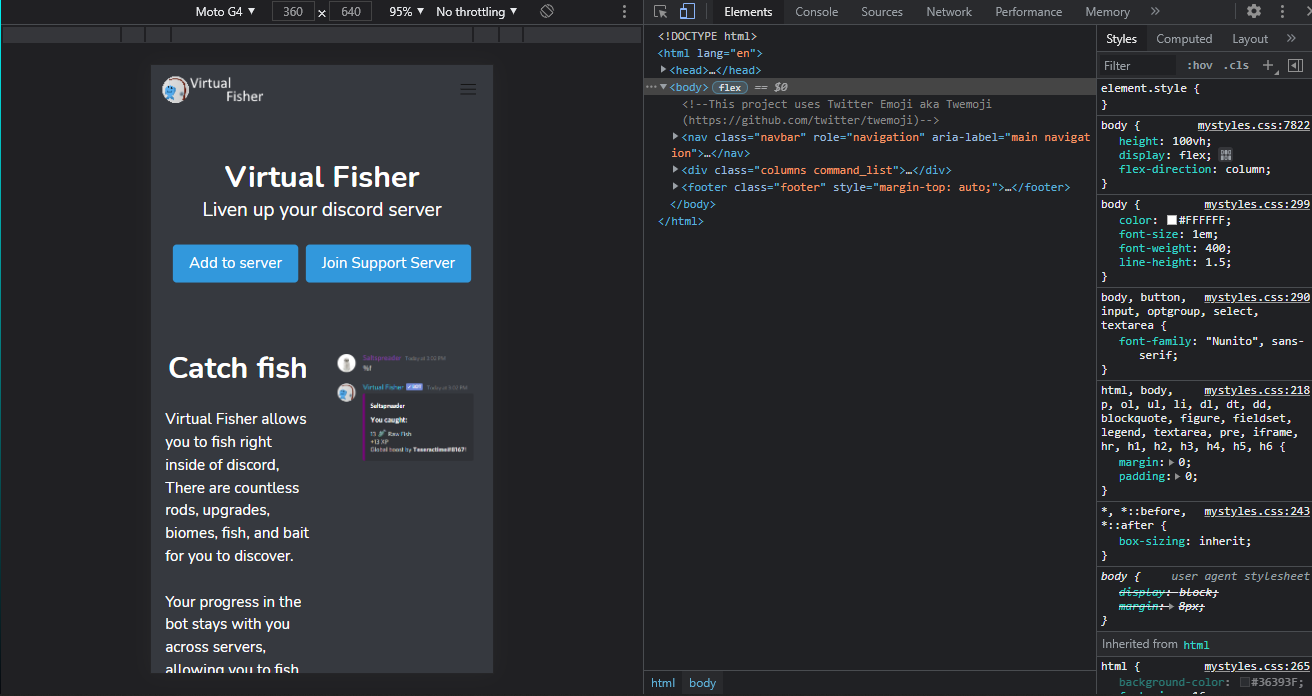The image size is (1312, 696).
Task: Select the Styles sidebar tab
Action: coord(1121,39)
